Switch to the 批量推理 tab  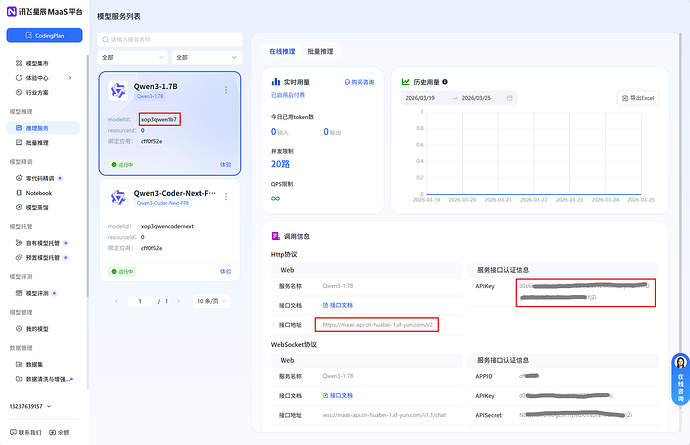tap(320, 51)
